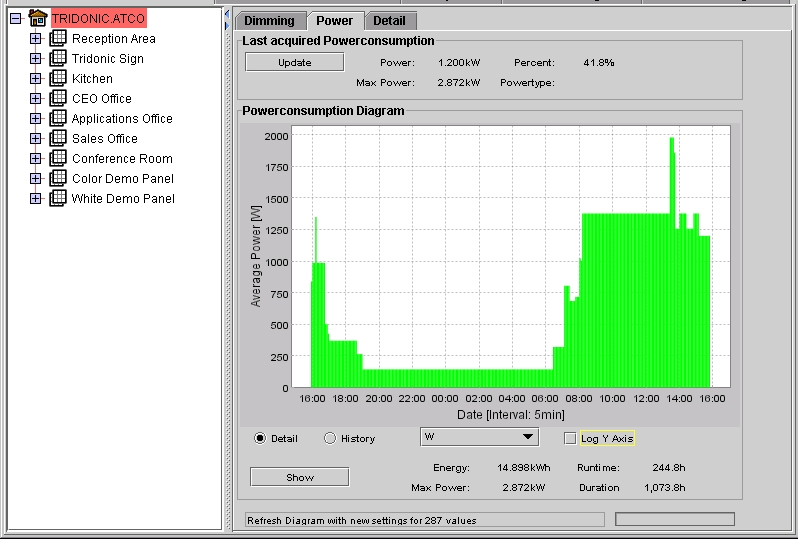The width and height of the screenshot is (798, 539).
Task: Click the Show button
Action: (x=300, y=477)
